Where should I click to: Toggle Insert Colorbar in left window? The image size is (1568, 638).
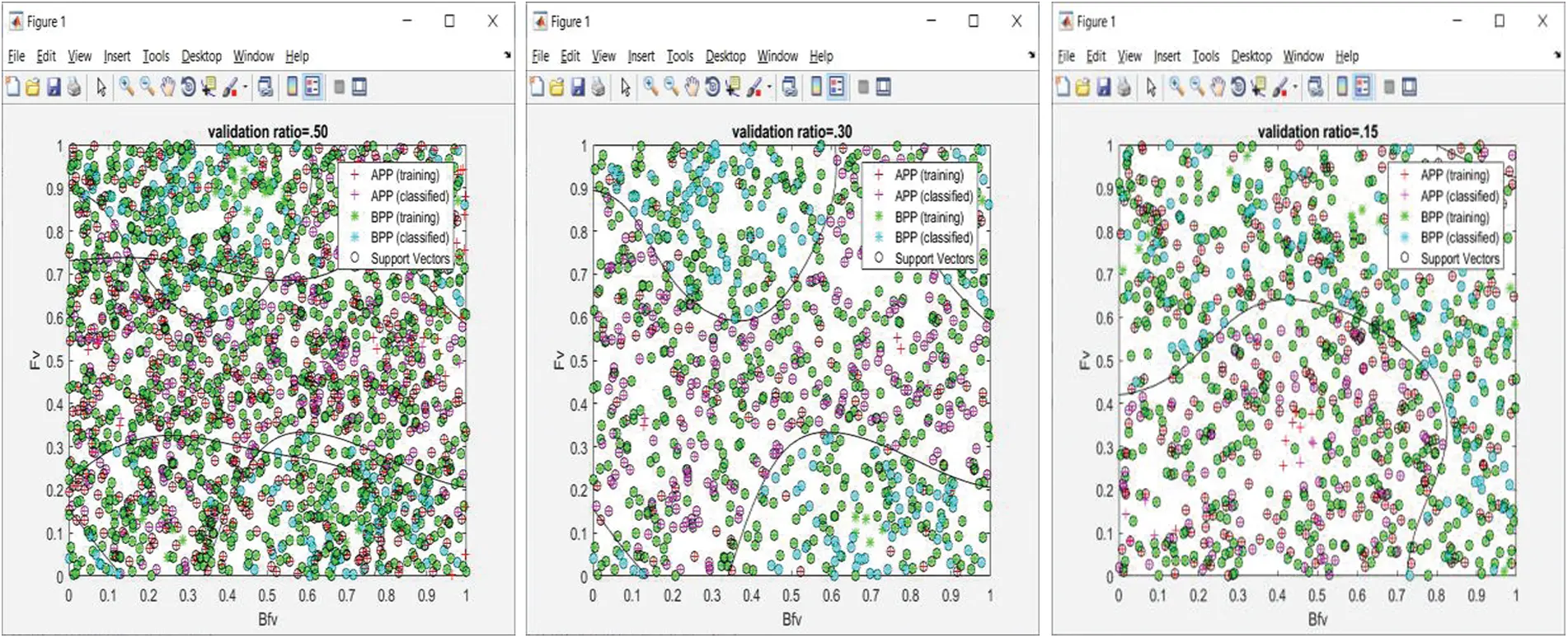pos(292,87)
